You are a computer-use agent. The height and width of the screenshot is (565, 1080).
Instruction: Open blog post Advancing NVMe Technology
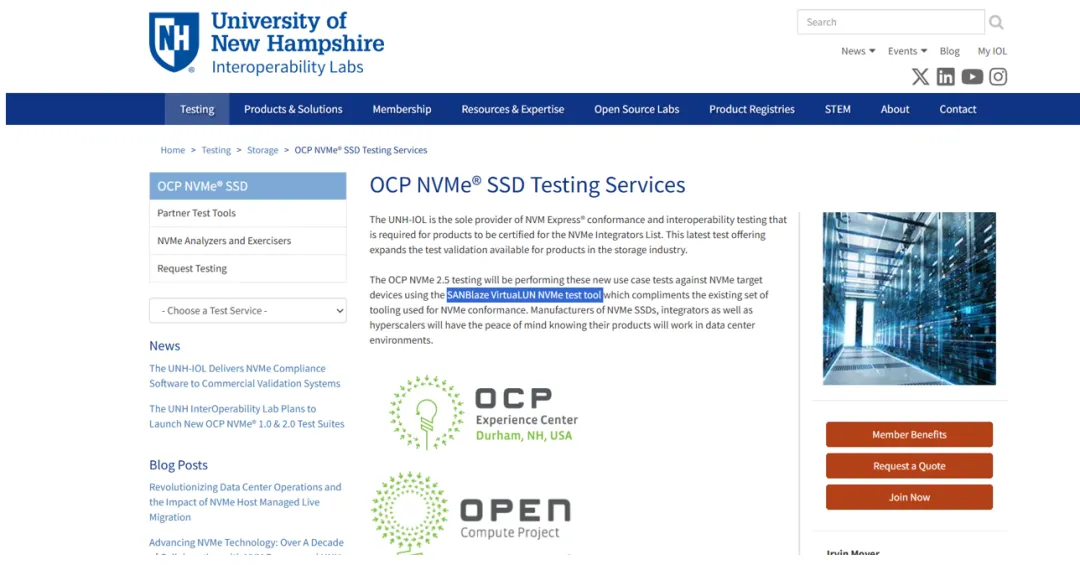pyautogui.click(x=246, y=544)
